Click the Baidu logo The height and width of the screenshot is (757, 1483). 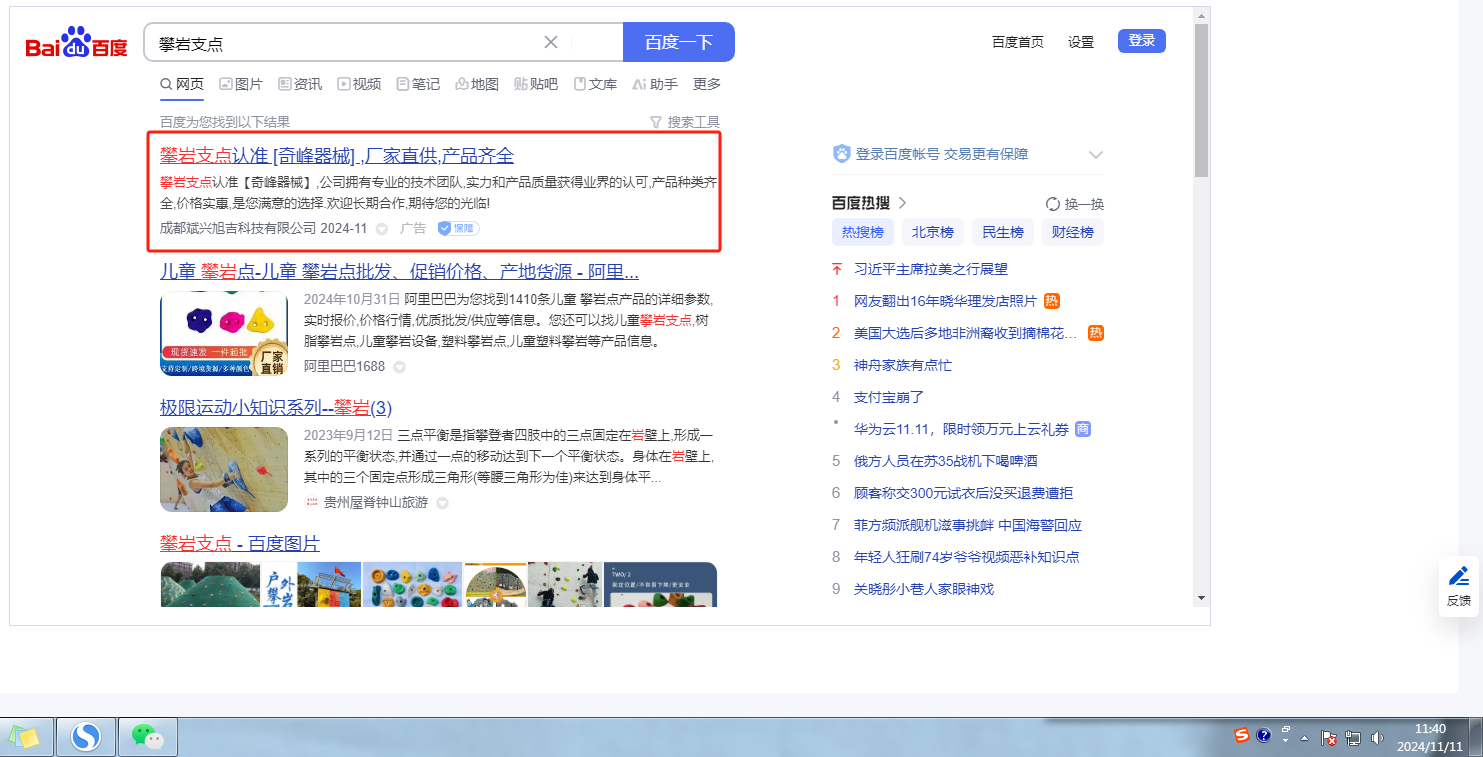[x=77, y=45]
